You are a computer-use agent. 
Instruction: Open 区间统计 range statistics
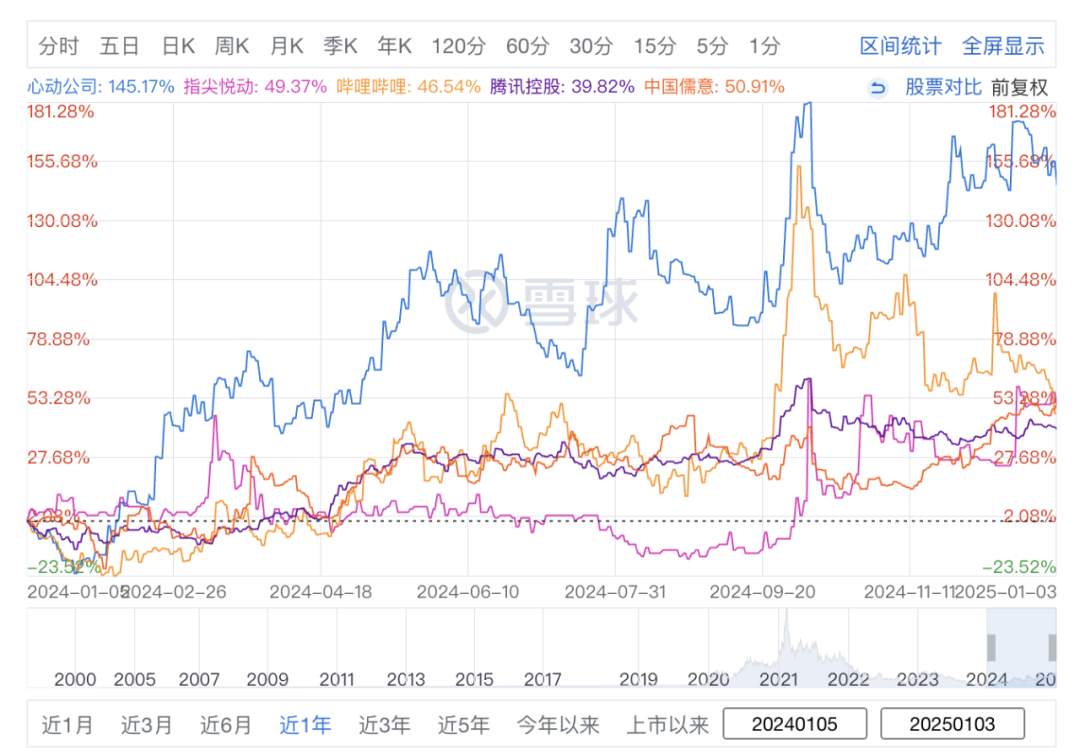point(900,46)
